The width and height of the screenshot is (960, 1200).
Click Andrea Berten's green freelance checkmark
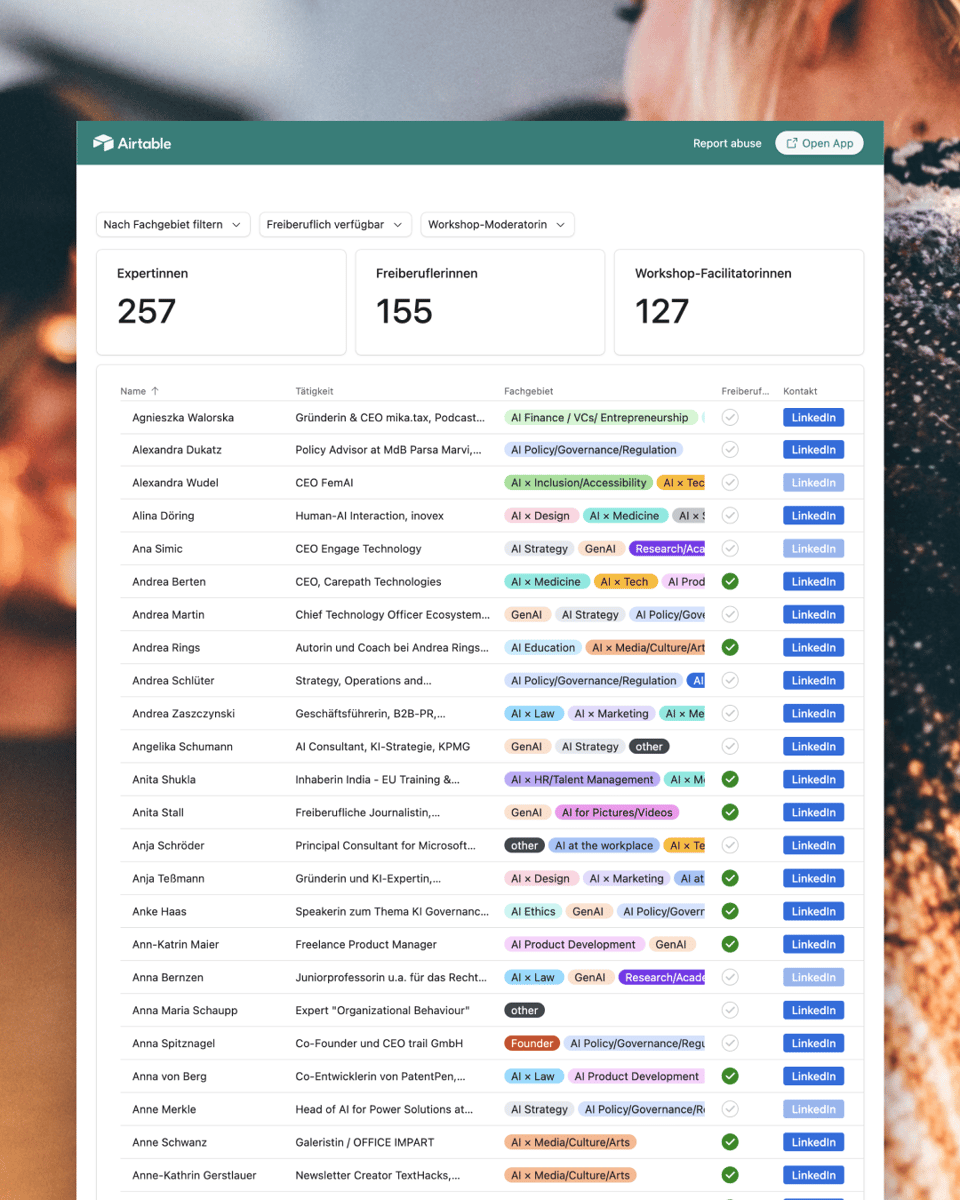(x=730, y=581)
